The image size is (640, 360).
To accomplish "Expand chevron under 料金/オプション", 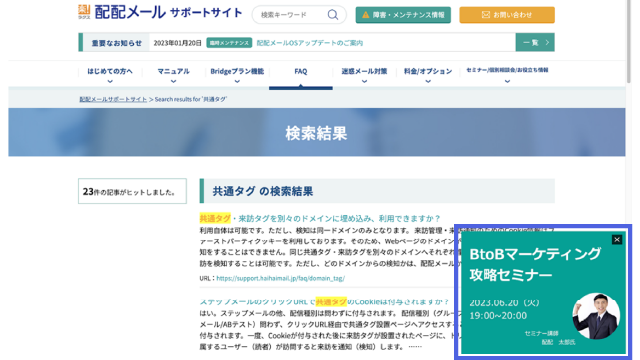I will [x=428, y=81].
